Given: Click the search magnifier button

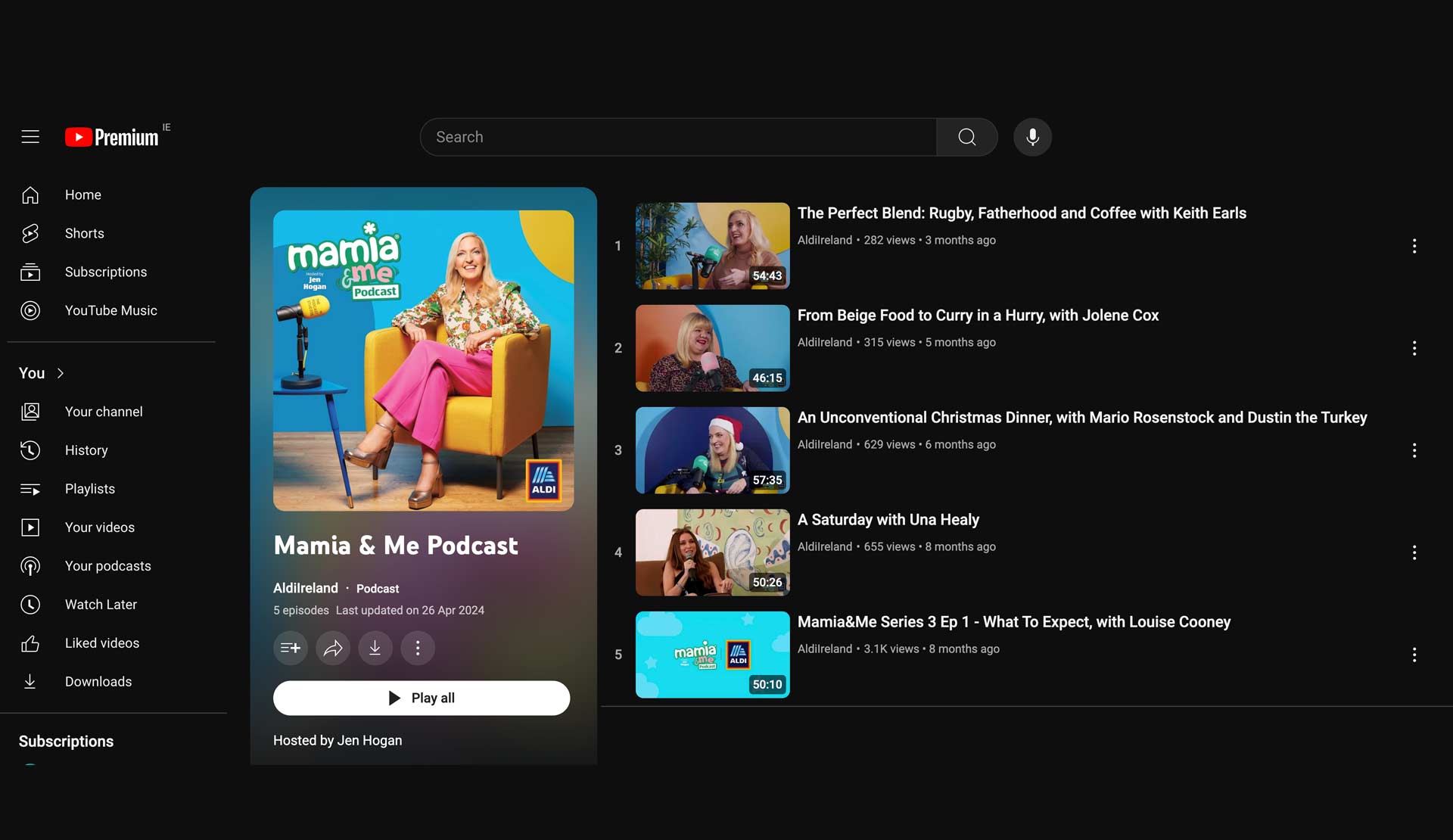Looking at the screenshot, I should [966, 137].
